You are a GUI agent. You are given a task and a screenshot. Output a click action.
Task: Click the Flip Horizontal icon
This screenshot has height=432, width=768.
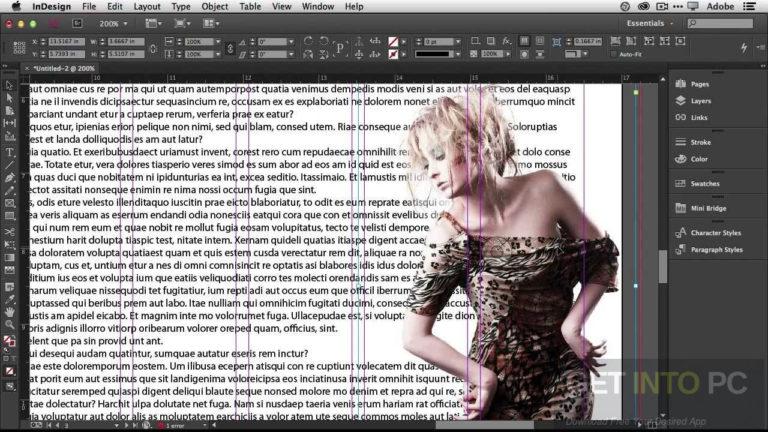pyautogui.click(x=308, y=54)
